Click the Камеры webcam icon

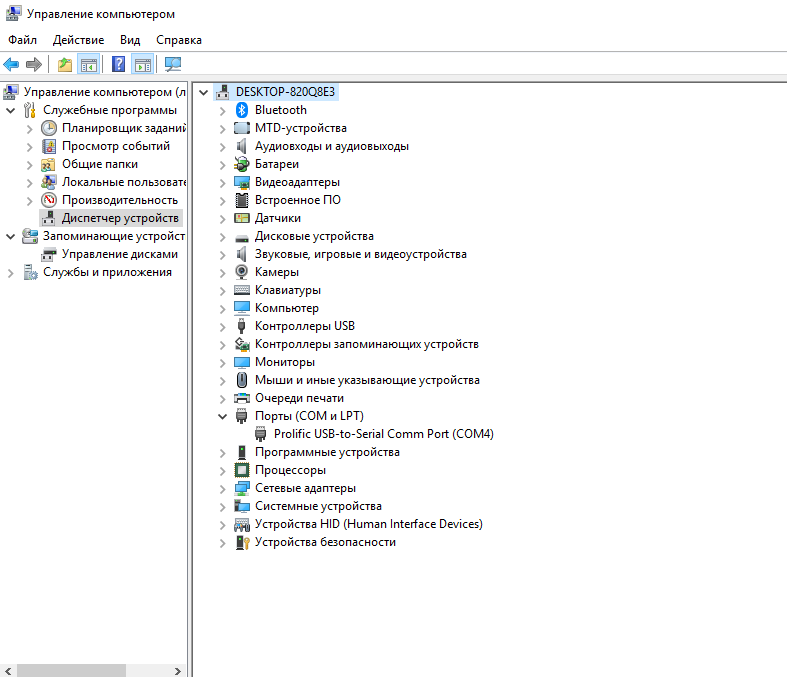[242, 272]
